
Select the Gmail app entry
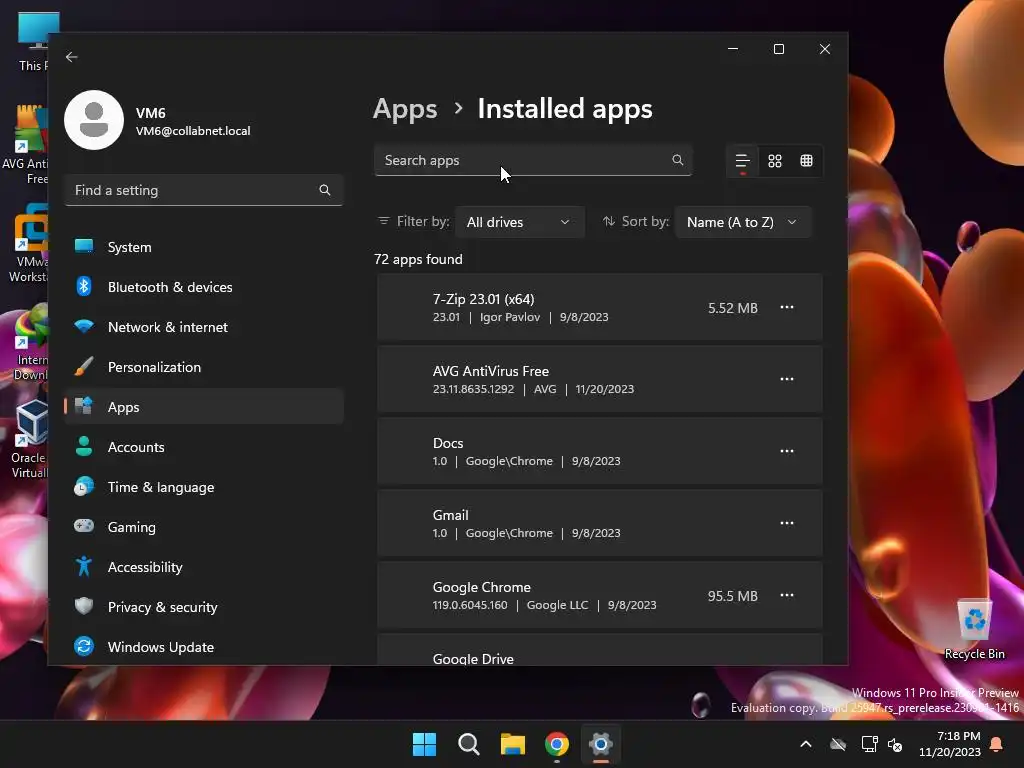(x=600, y=523)
